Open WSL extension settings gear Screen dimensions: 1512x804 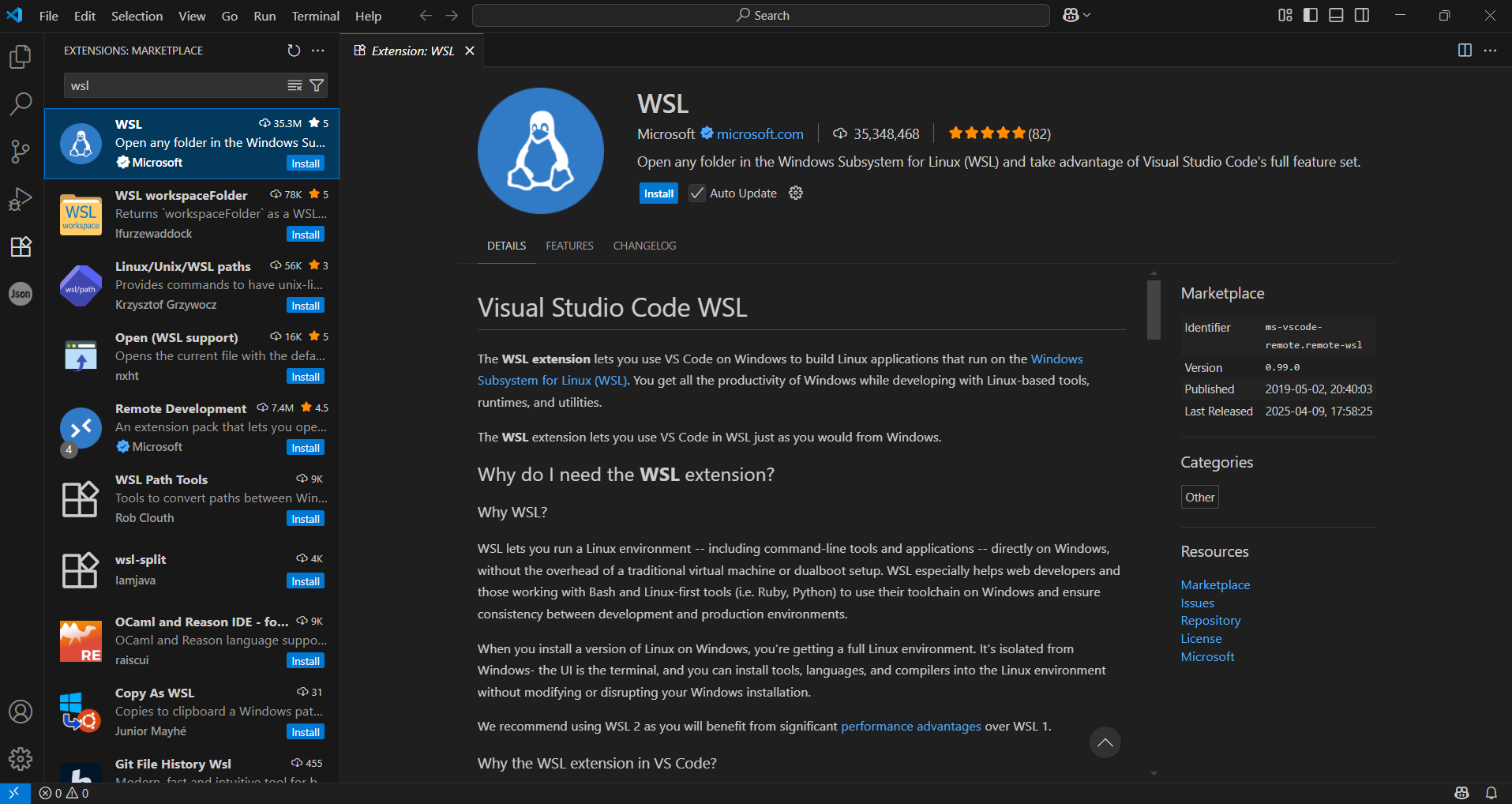click(x=796, y=193)
